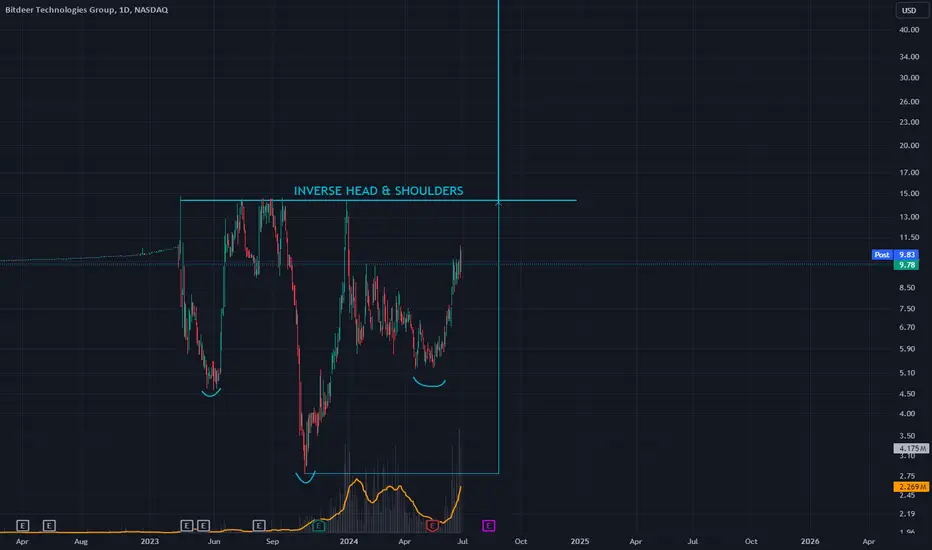This screenshot has height=550, width=932.
Task: Click the Jun label on time axis
Action: [214, 541]
